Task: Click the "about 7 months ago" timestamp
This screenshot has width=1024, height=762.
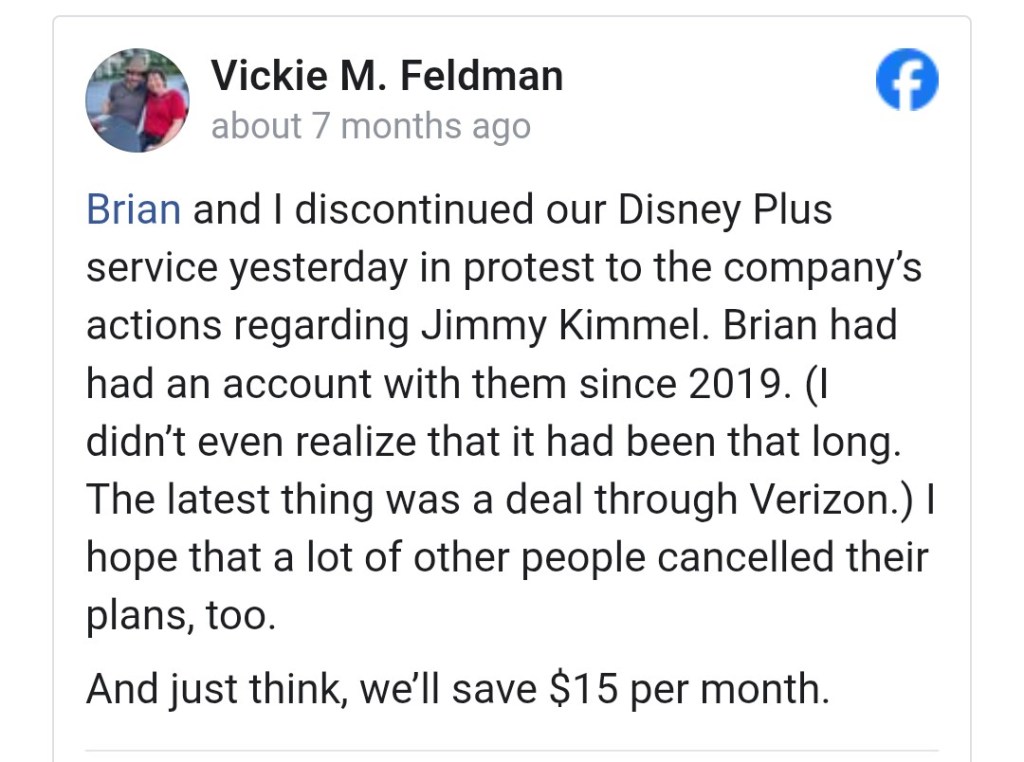Action: (370, 127)
